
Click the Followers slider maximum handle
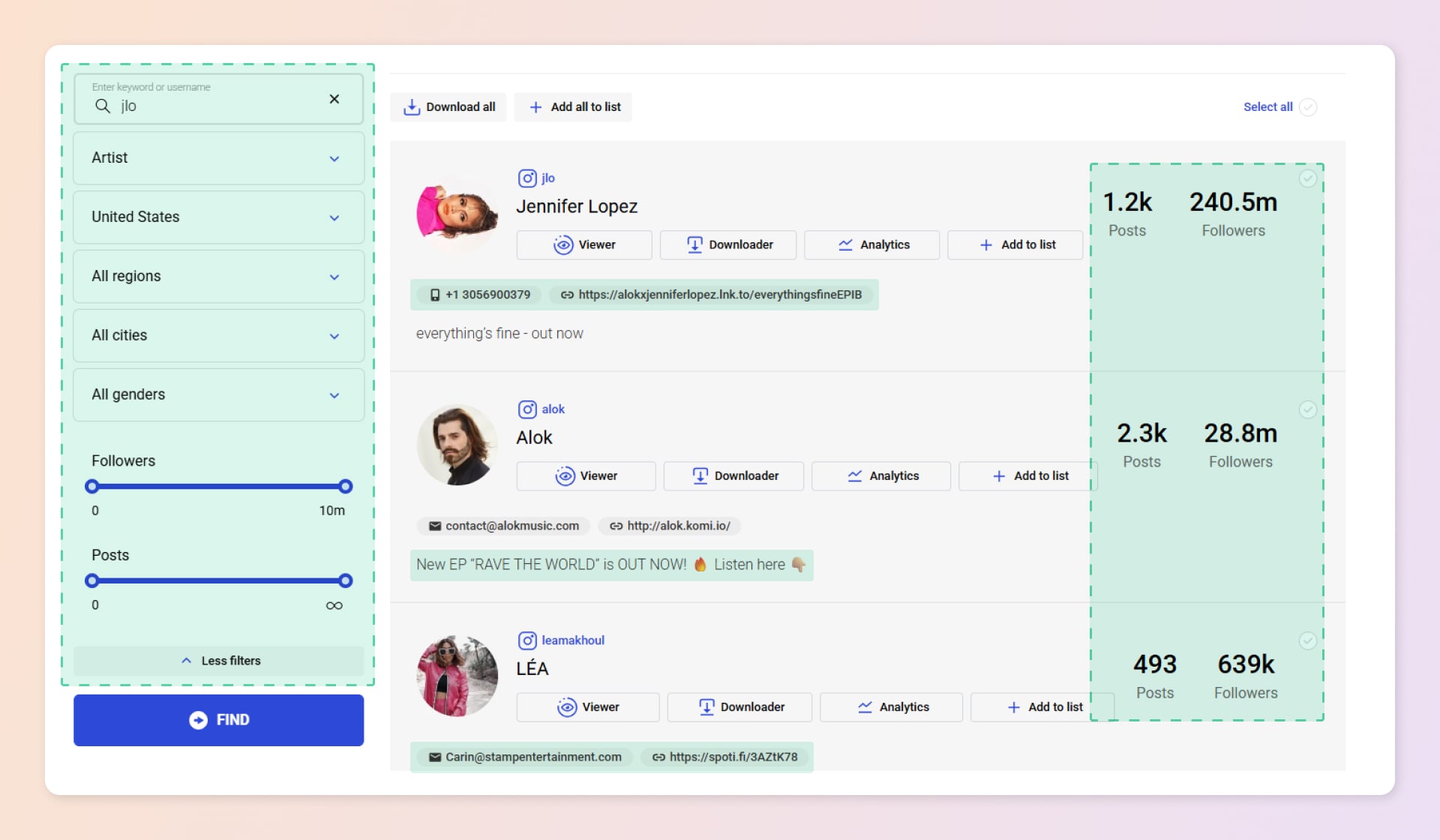coord(345,487)
